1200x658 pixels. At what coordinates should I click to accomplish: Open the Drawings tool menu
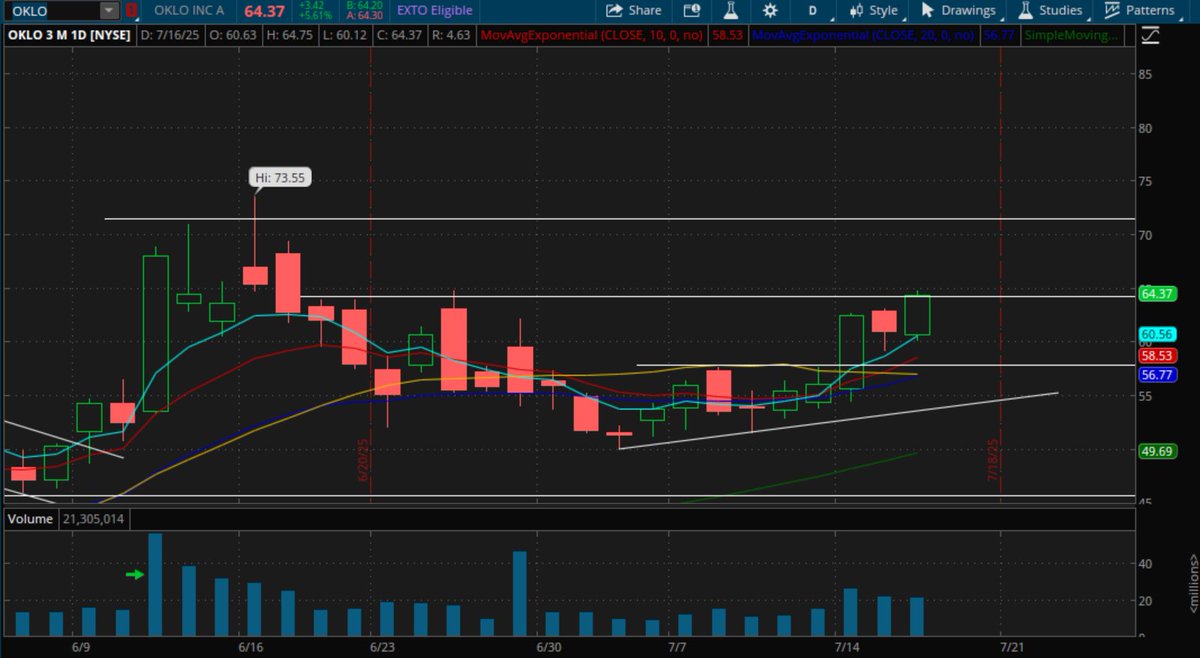[958, 11]
